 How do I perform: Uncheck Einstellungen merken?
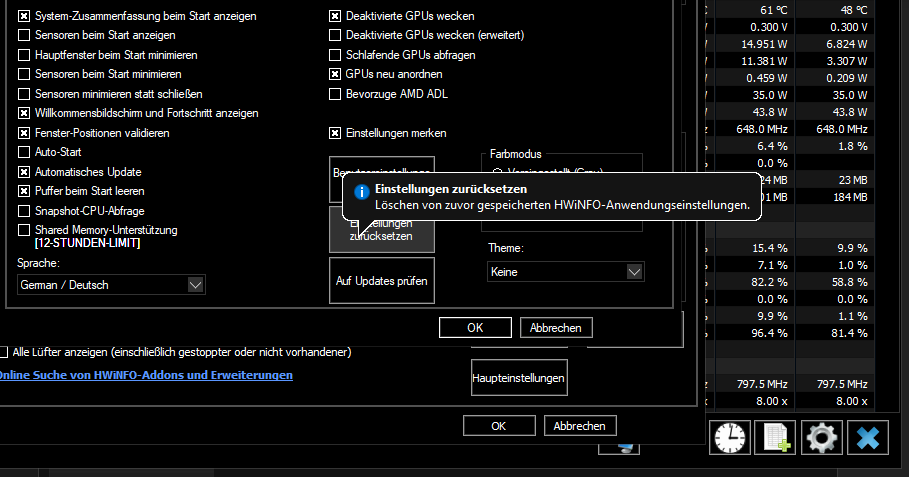click(x=335, y=133)
